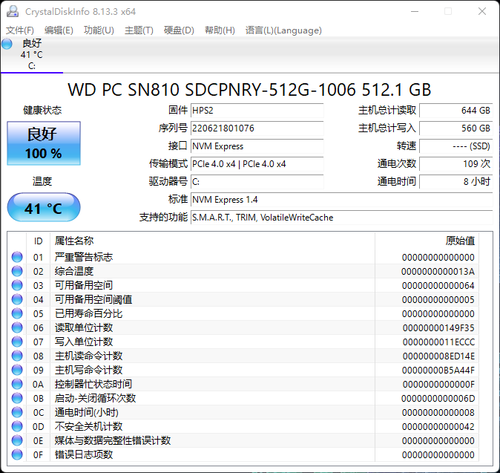Click the firmware field showing HPS2
This screenshot has height=473, width=500.
257,110
